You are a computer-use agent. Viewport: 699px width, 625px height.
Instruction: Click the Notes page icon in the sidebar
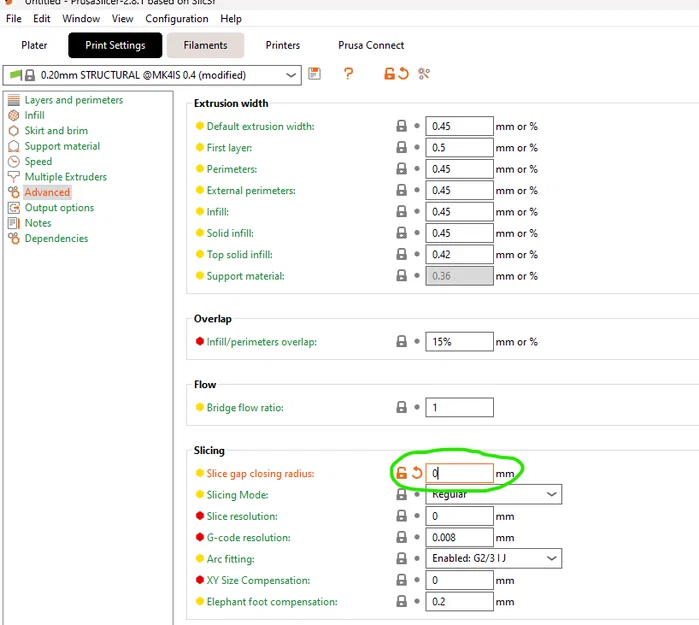(14, 223)
